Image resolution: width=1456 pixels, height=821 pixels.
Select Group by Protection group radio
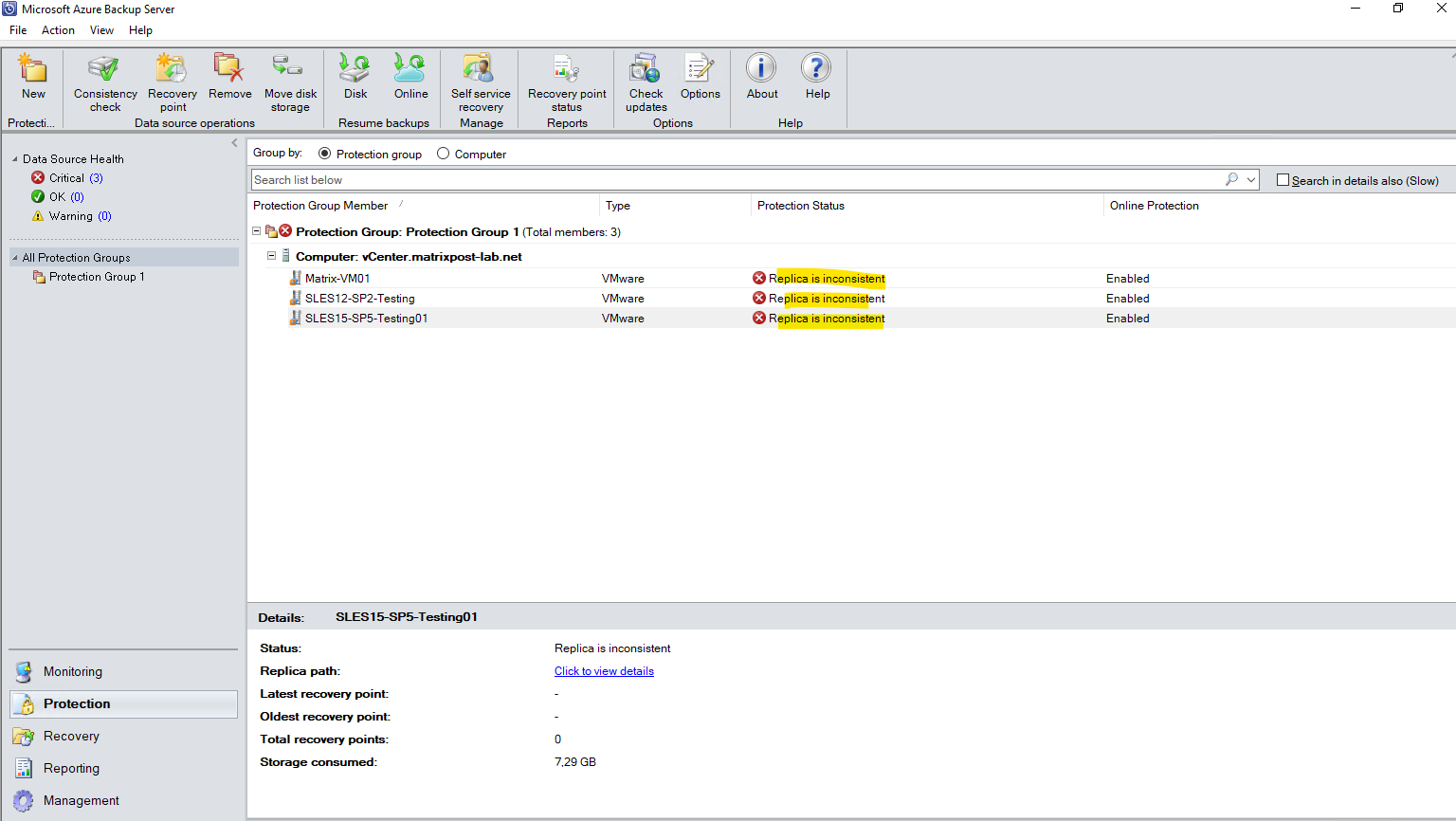[325, 154]
